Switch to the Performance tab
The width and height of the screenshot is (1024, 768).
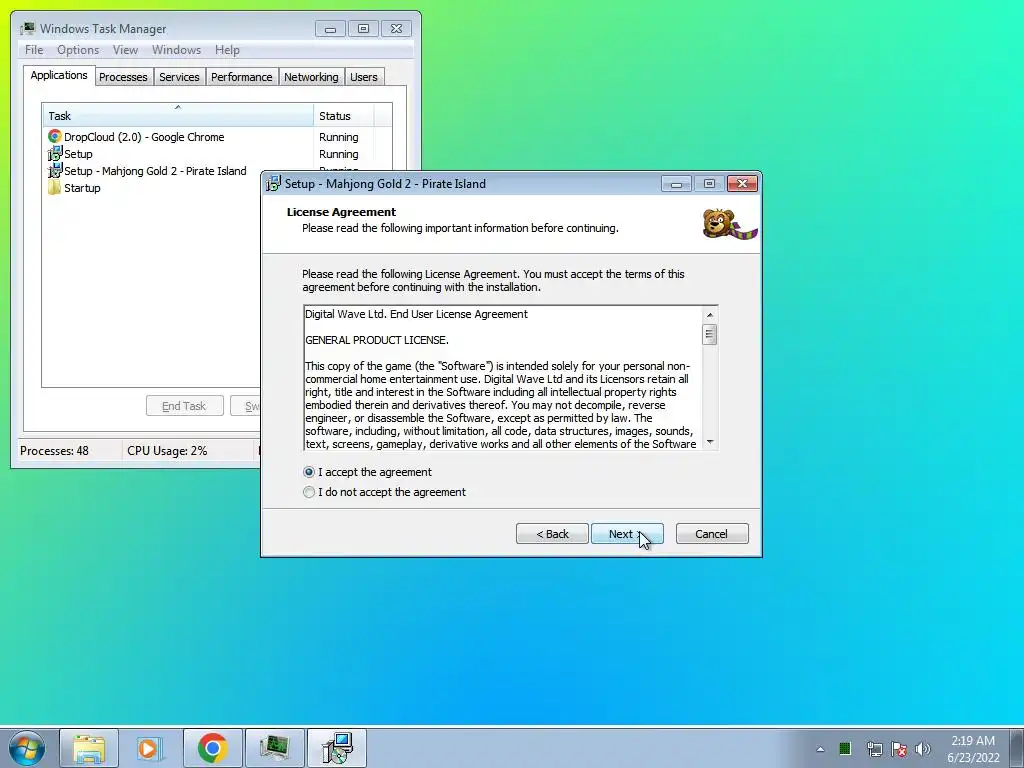point(242,77)
